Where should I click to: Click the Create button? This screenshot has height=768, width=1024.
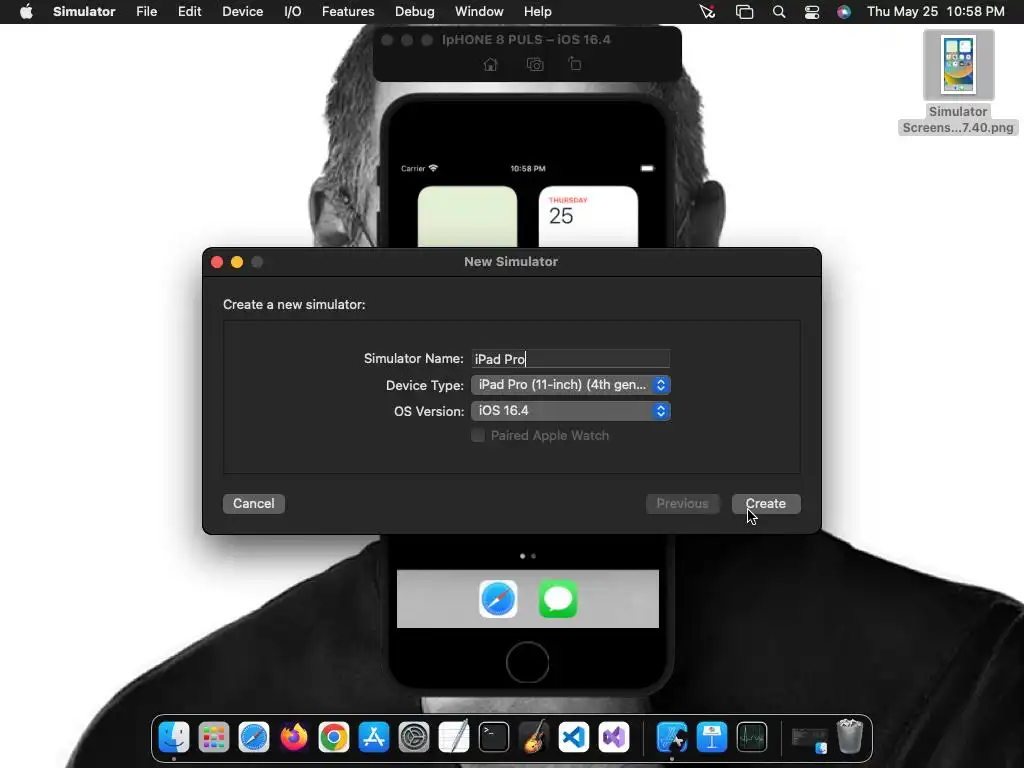[766, 504]
